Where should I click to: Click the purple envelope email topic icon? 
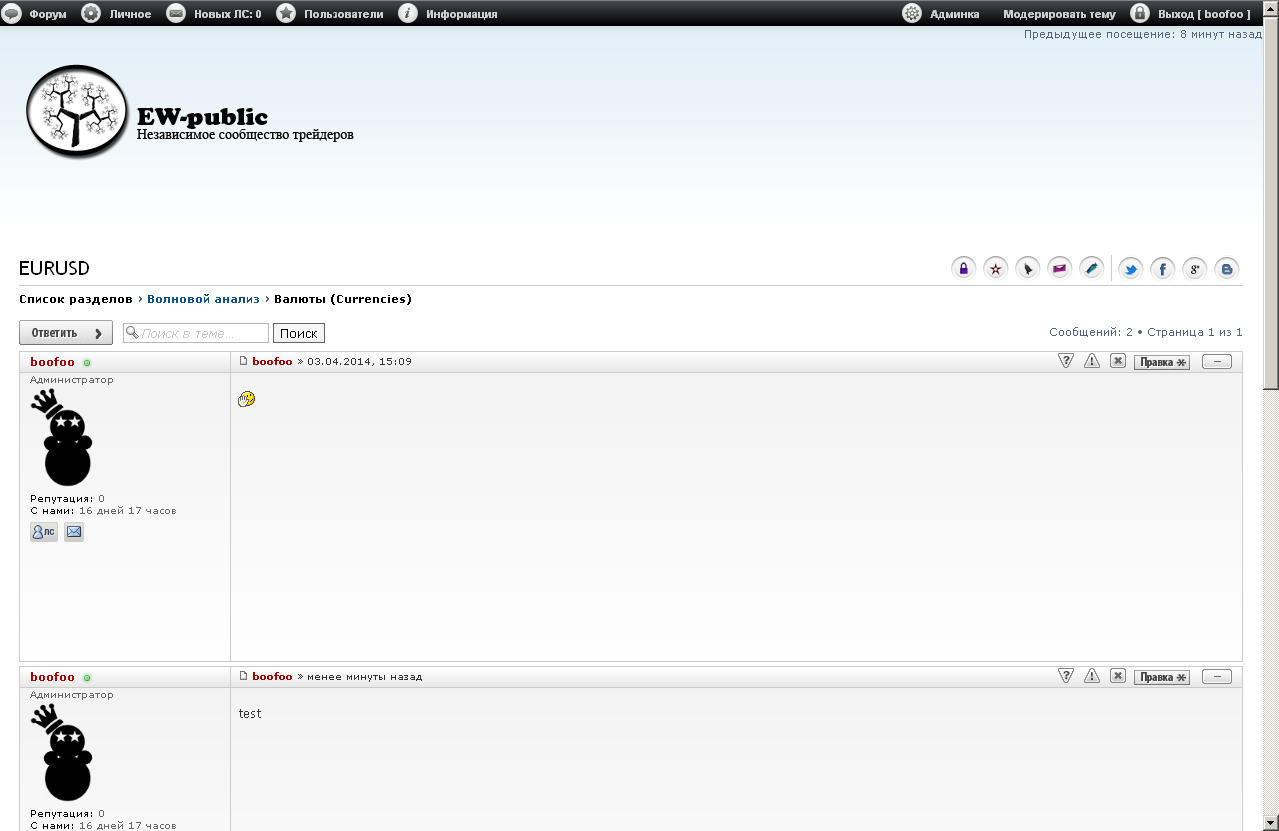pos(1060,268)
